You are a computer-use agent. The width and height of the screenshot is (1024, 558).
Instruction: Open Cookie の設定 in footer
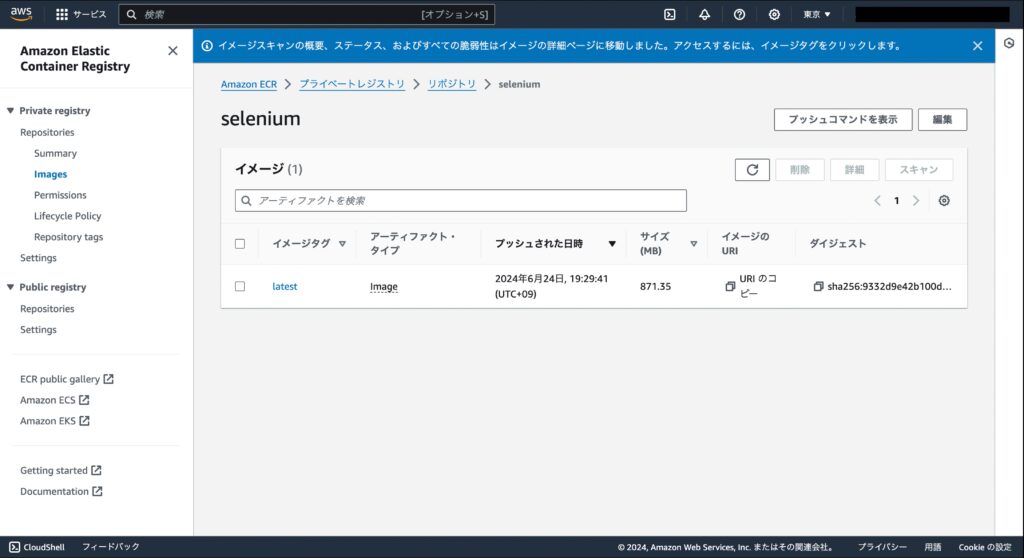pos(985,548)
